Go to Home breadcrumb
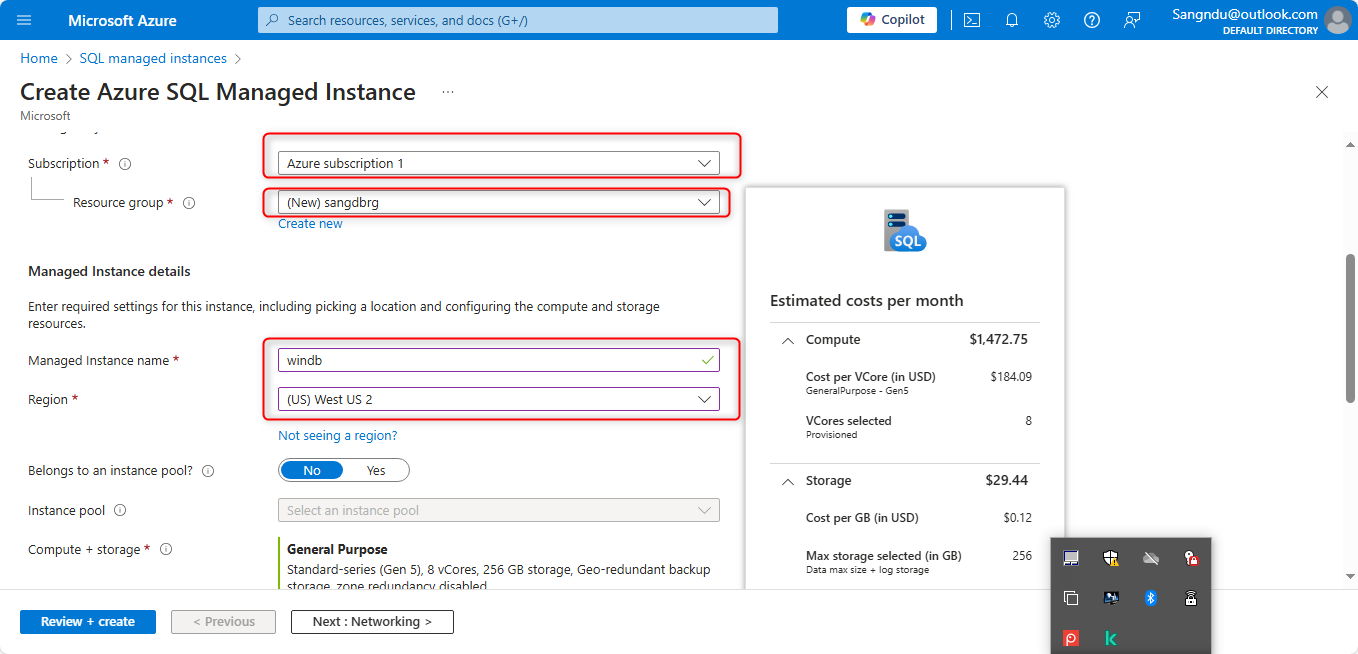The height and width of the screenshot is (654, 1358). pyautogui.click(x=39, y=59)
